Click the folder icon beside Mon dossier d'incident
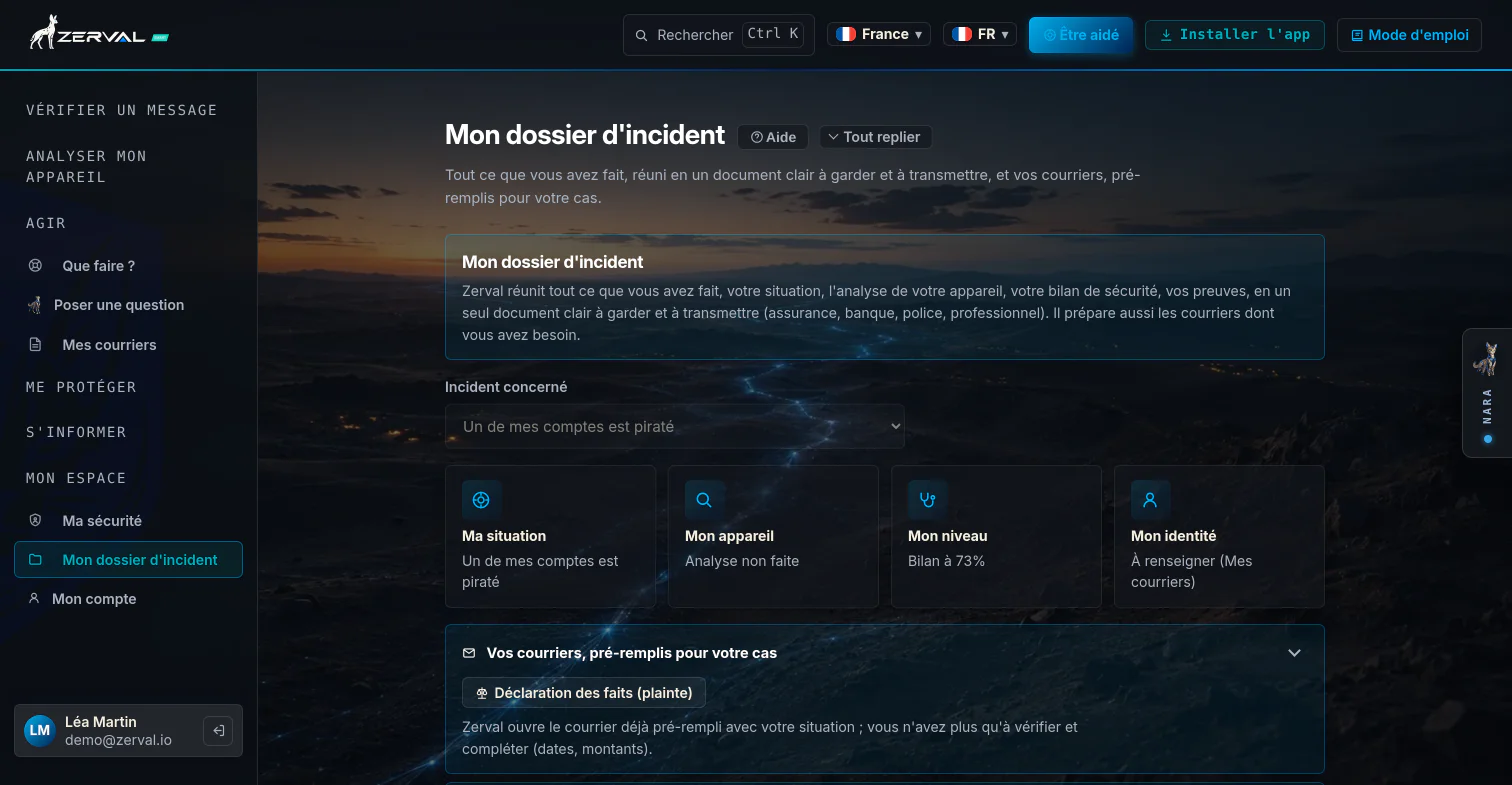1512x785 pixels. click(35, 560)
